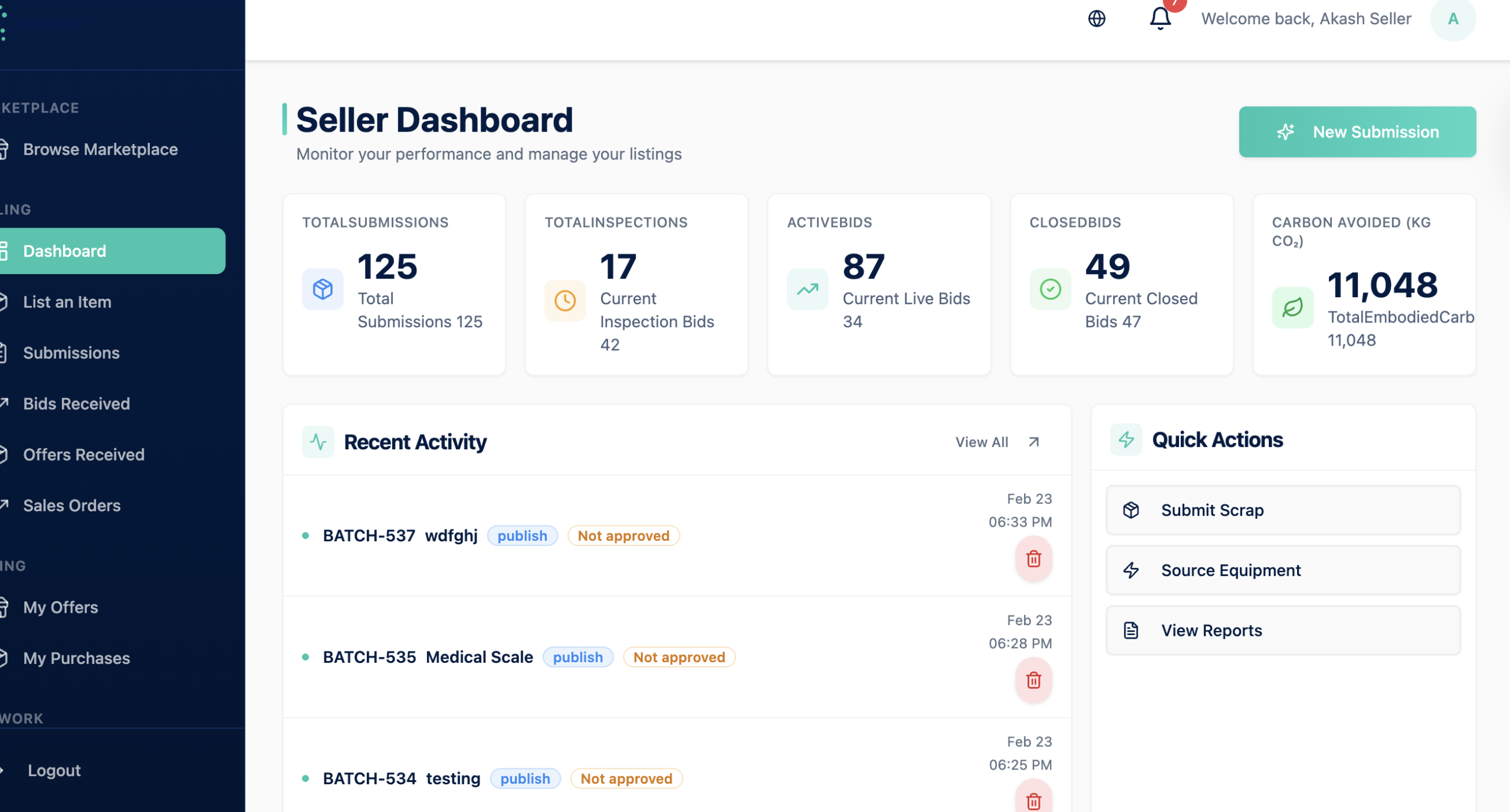Open Browse Marketplace in sidebar
This screenshot has width=1510, height=812.
coord(100,149)
